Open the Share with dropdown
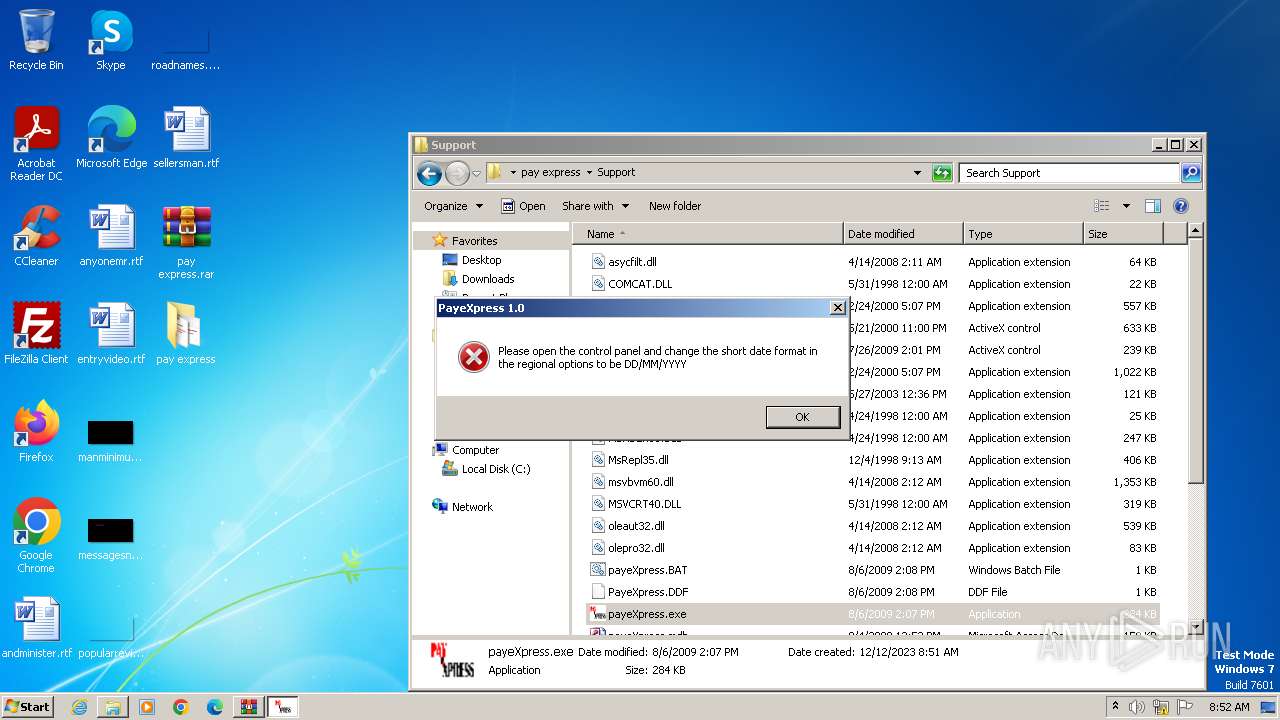 click(595, 206)
